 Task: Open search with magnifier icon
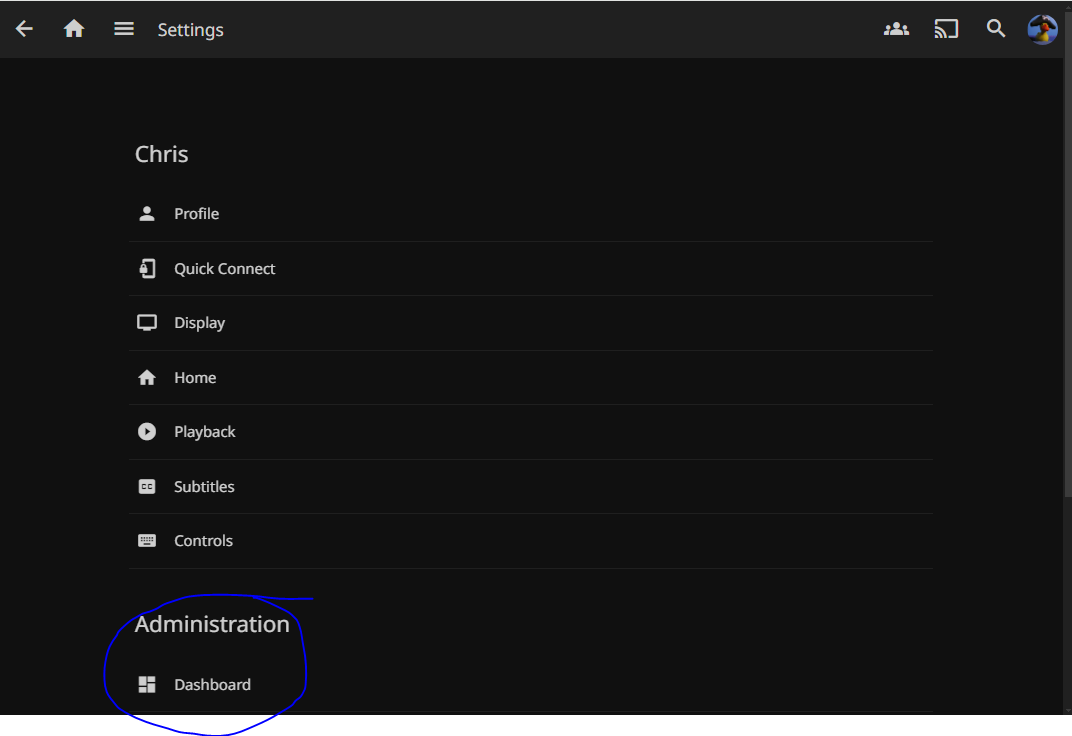point(996,29)
